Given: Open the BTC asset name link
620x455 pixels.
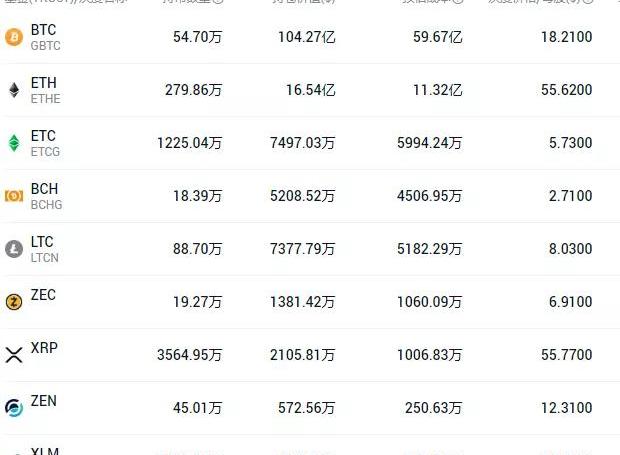Looking at the screenshot, I should pos(43,30).
